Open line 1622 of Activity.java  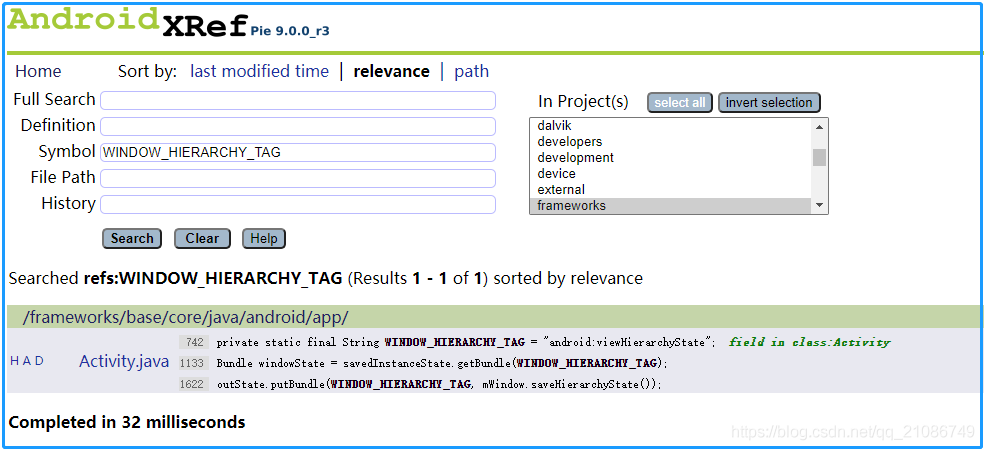(195, 383)
